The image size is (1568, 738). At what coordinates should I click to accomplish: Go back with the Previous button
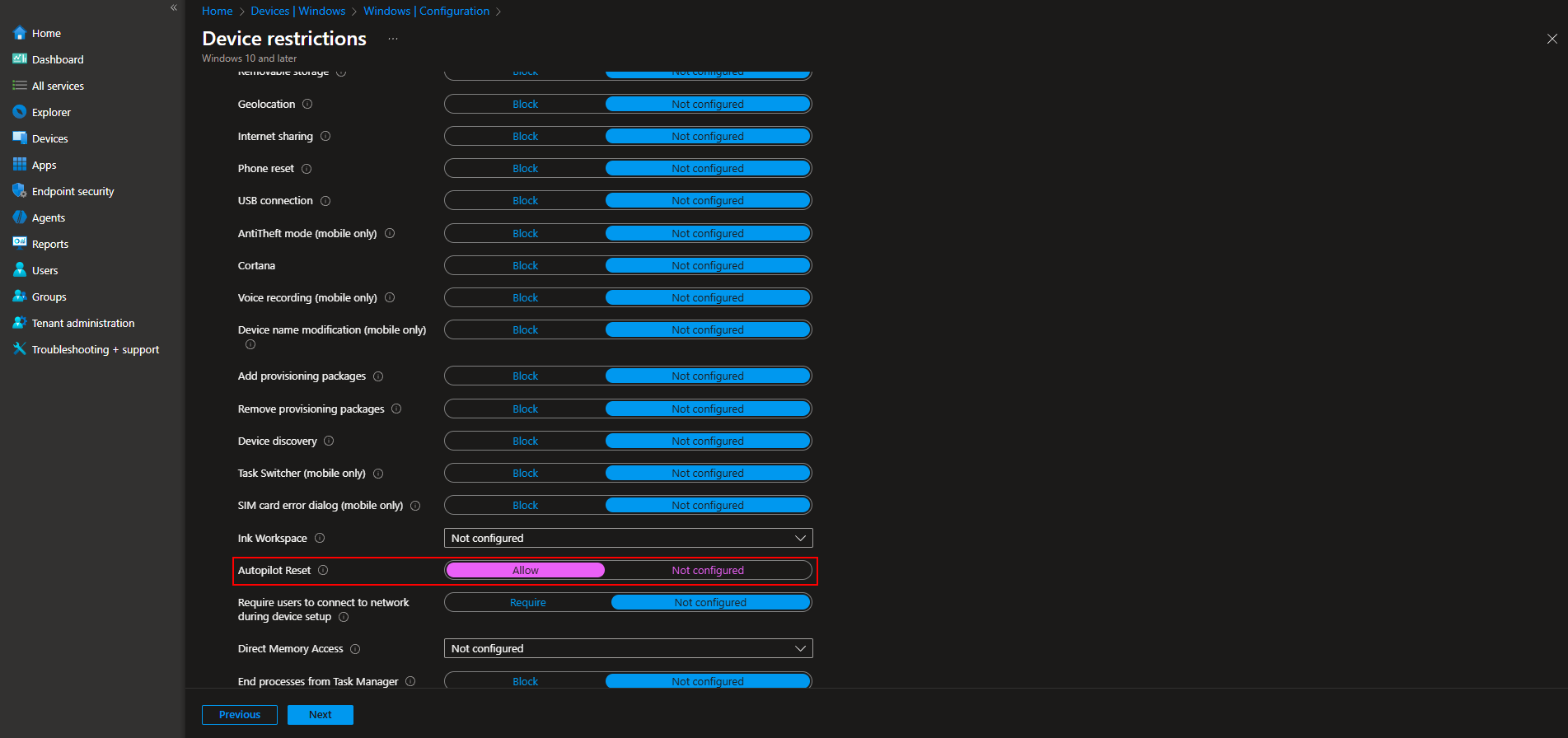pos(240,715)
